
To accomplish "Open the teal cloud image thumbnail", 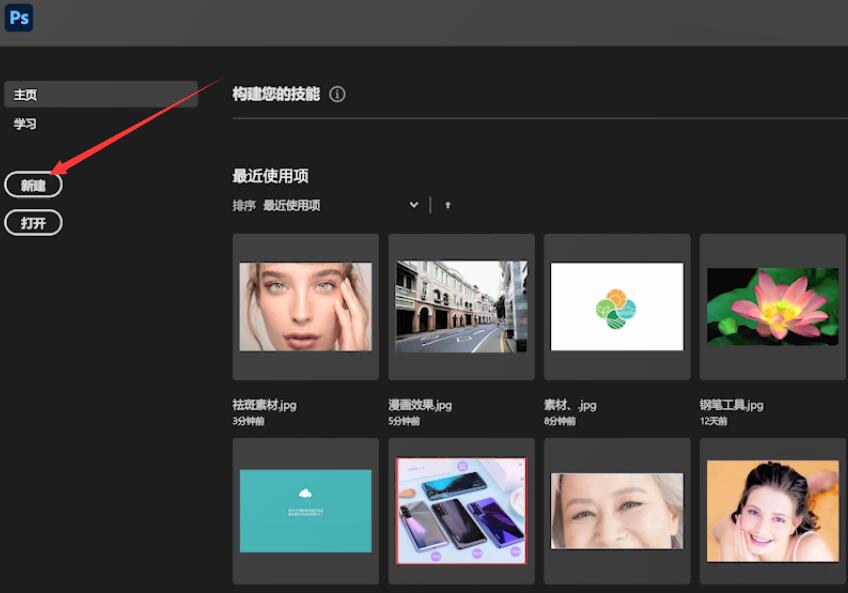I will pos(306,511).
